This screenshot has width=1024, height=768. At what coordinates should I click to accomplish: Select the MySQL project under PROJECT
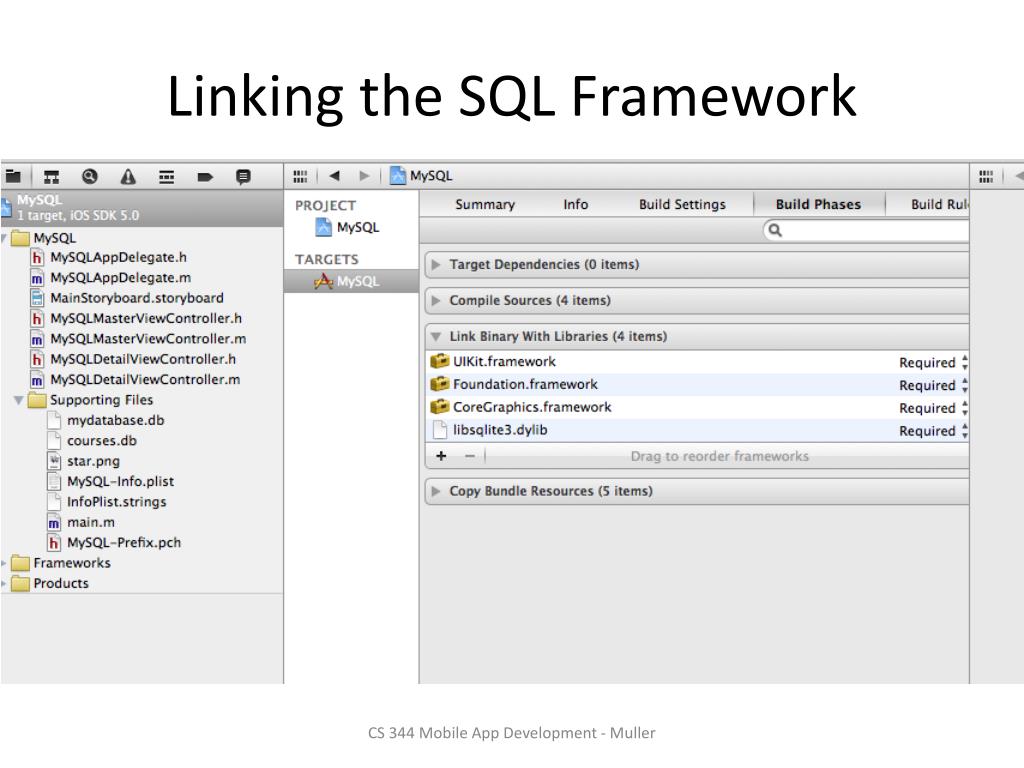347,227
